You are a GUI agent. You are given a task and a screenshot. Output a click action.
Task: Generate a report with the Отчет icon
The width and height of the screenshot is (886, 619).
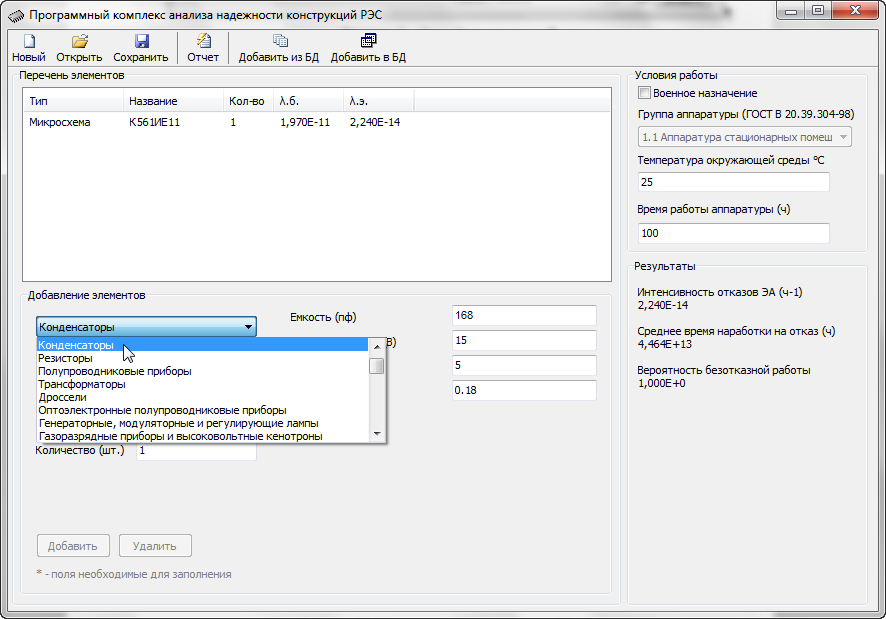(x=203, y=41)
